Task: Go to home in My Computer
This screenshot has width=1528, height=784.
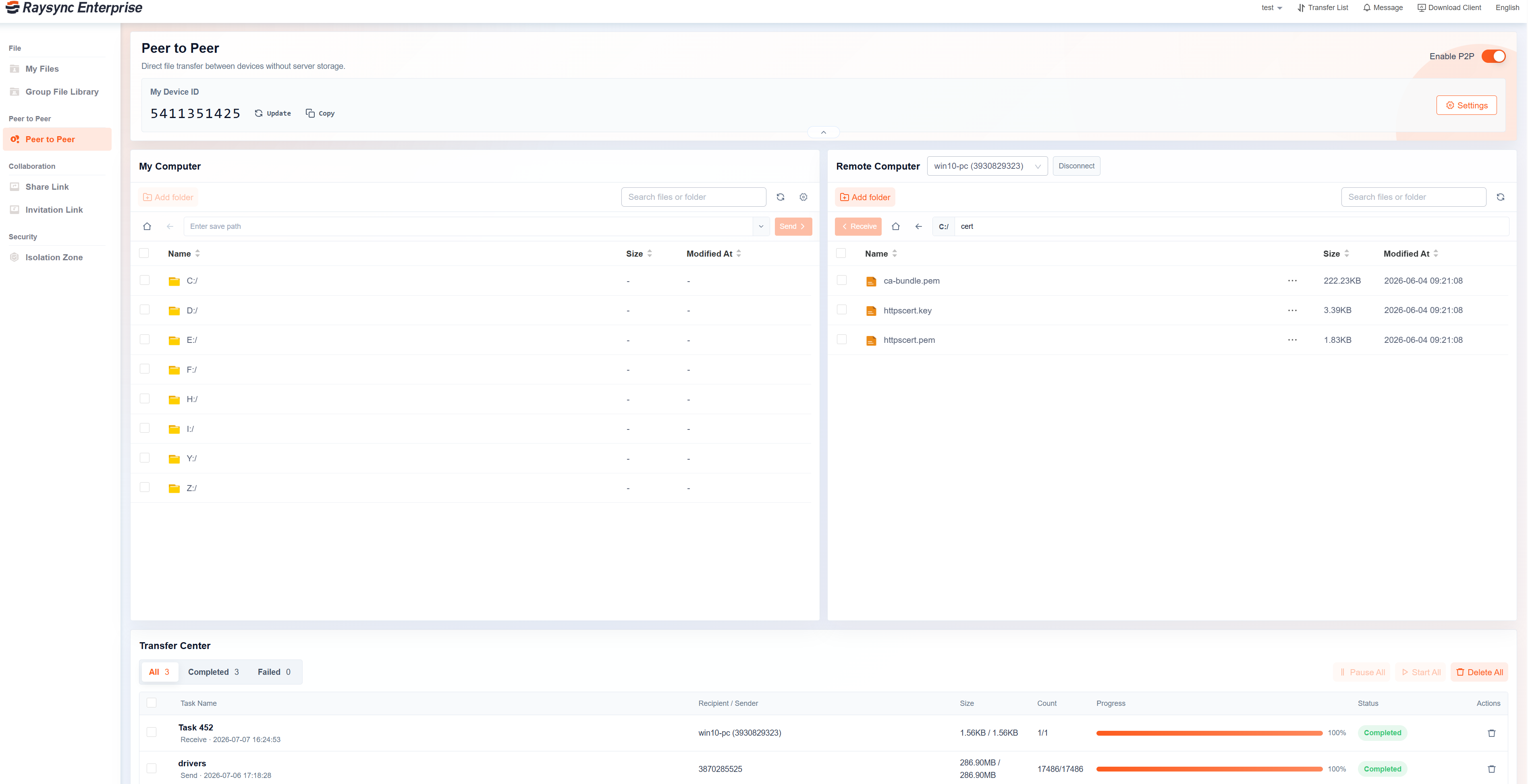Action: point(147,226)
